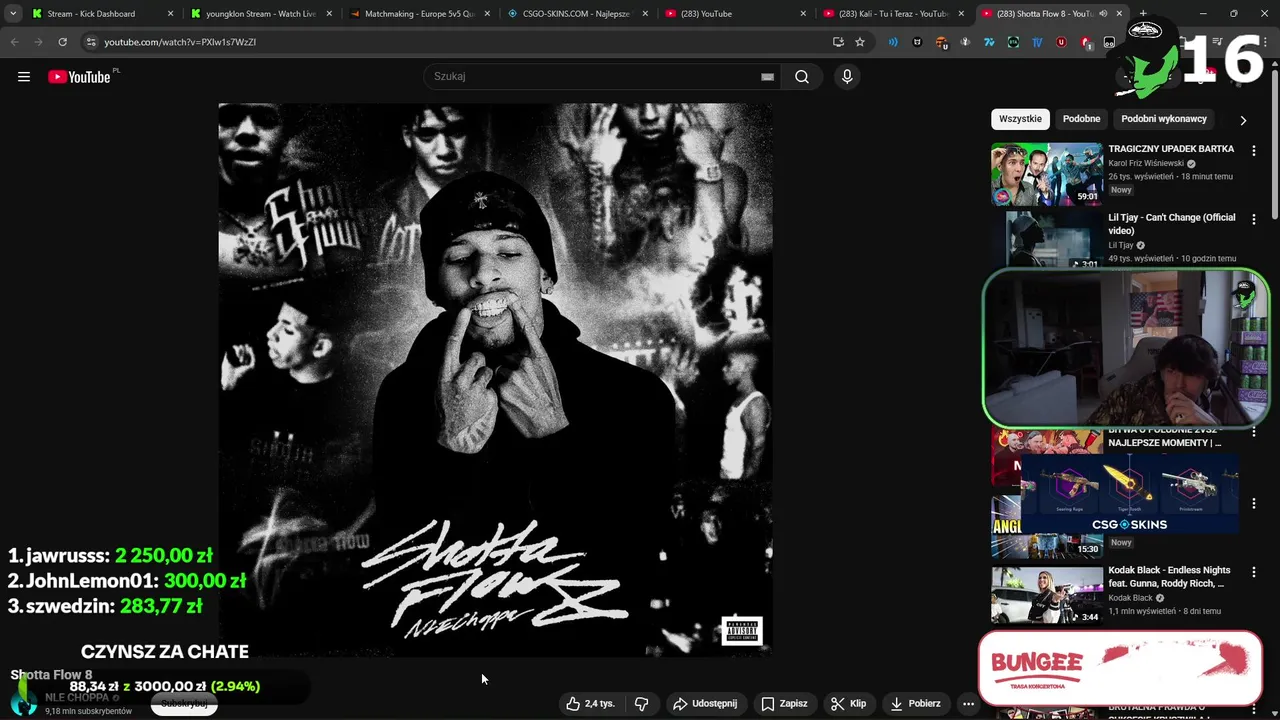Open the red U shield extension icon
This screenshot has height=720, width=1280.
click(1061, 42)
